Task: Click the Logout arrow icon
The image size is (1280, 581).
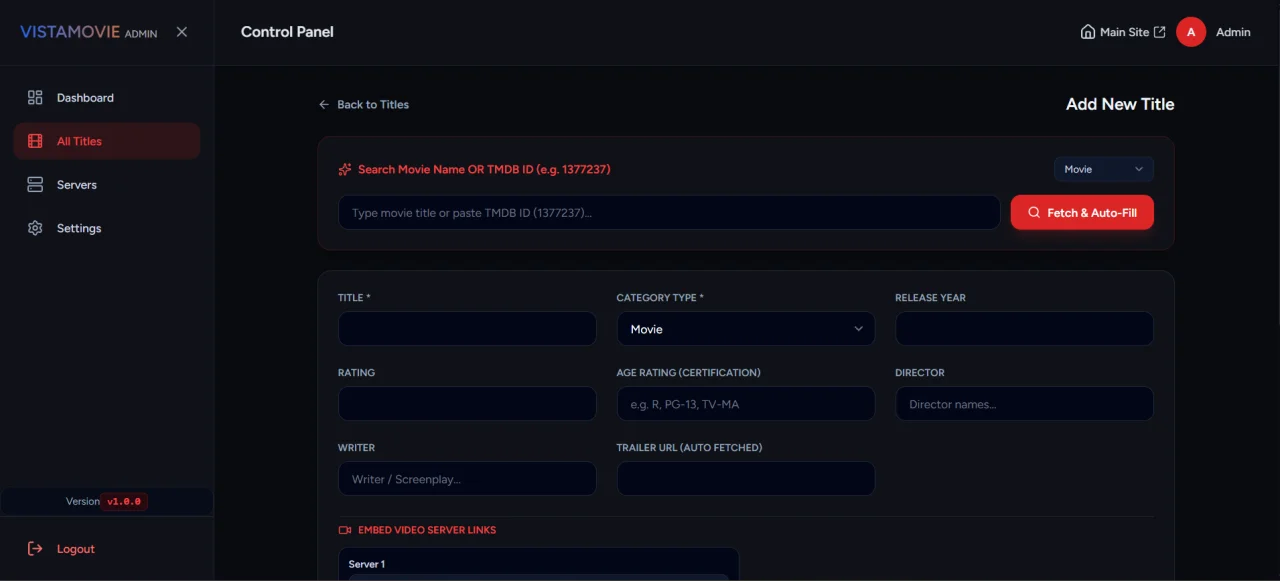Action: [x=35, y=549]
